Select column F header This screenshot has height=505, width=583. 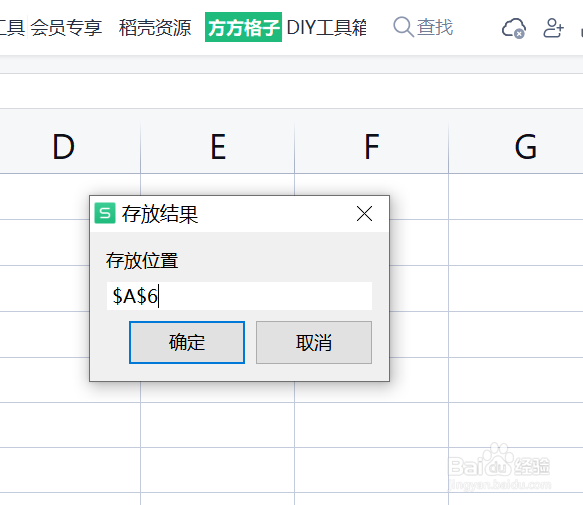click(371, 147)
